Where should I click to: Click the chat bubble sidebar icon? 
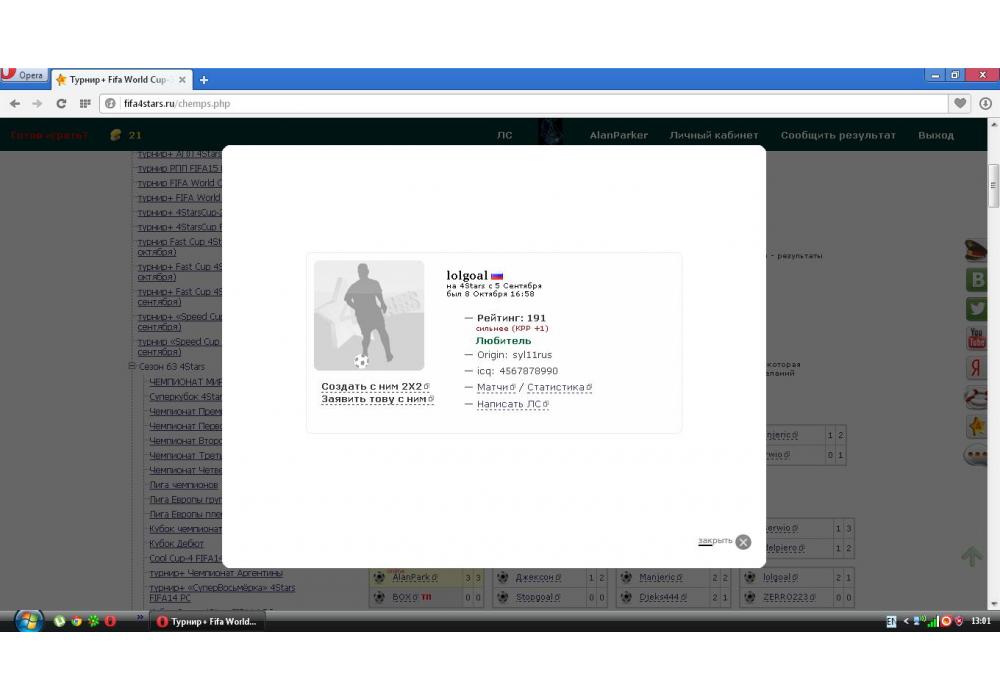tap(976, 456)
